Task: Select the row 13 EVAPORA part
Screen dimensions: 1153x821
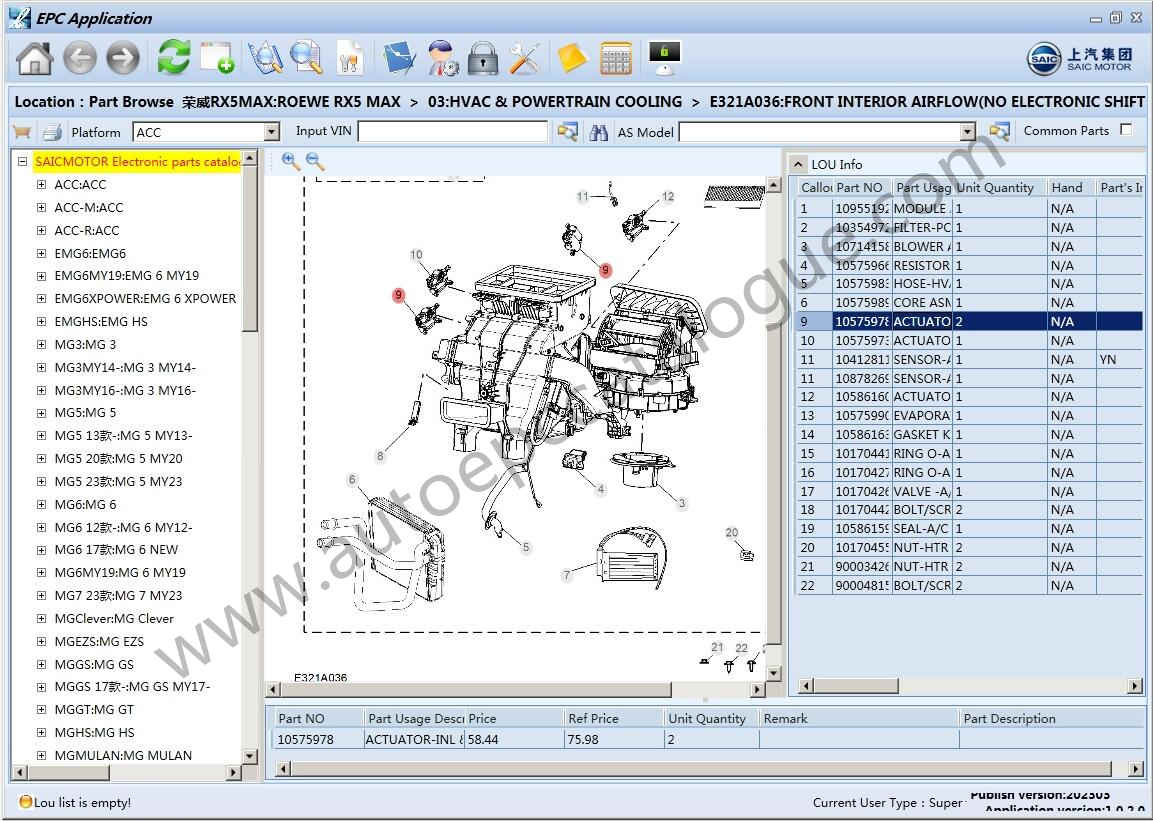Action: pyautogui.click(x=969, y=415)
